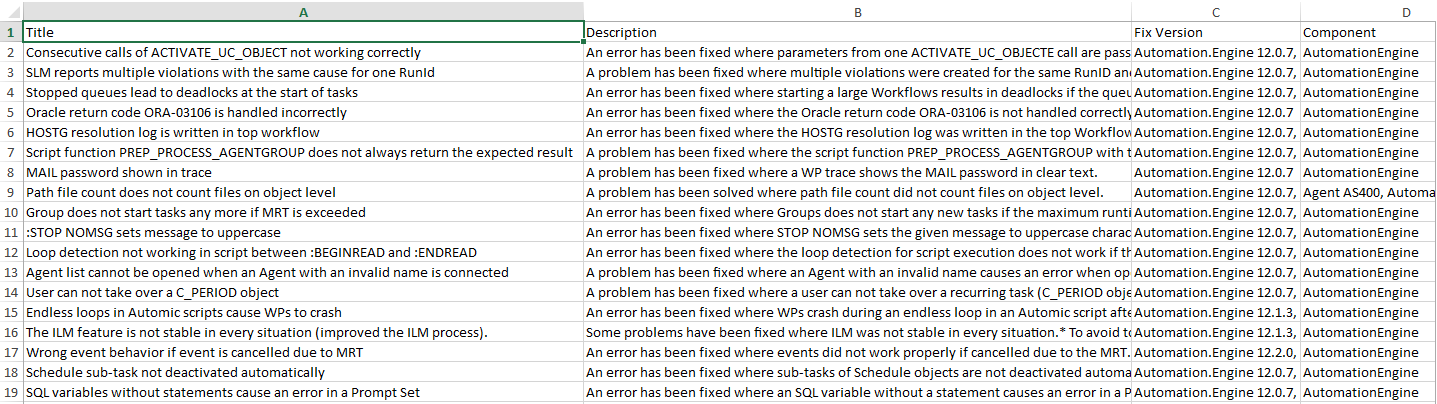The height and width of the screenshot is (404, 1437).
Task: Click description of the ILM stability fix
Action: 857,332
